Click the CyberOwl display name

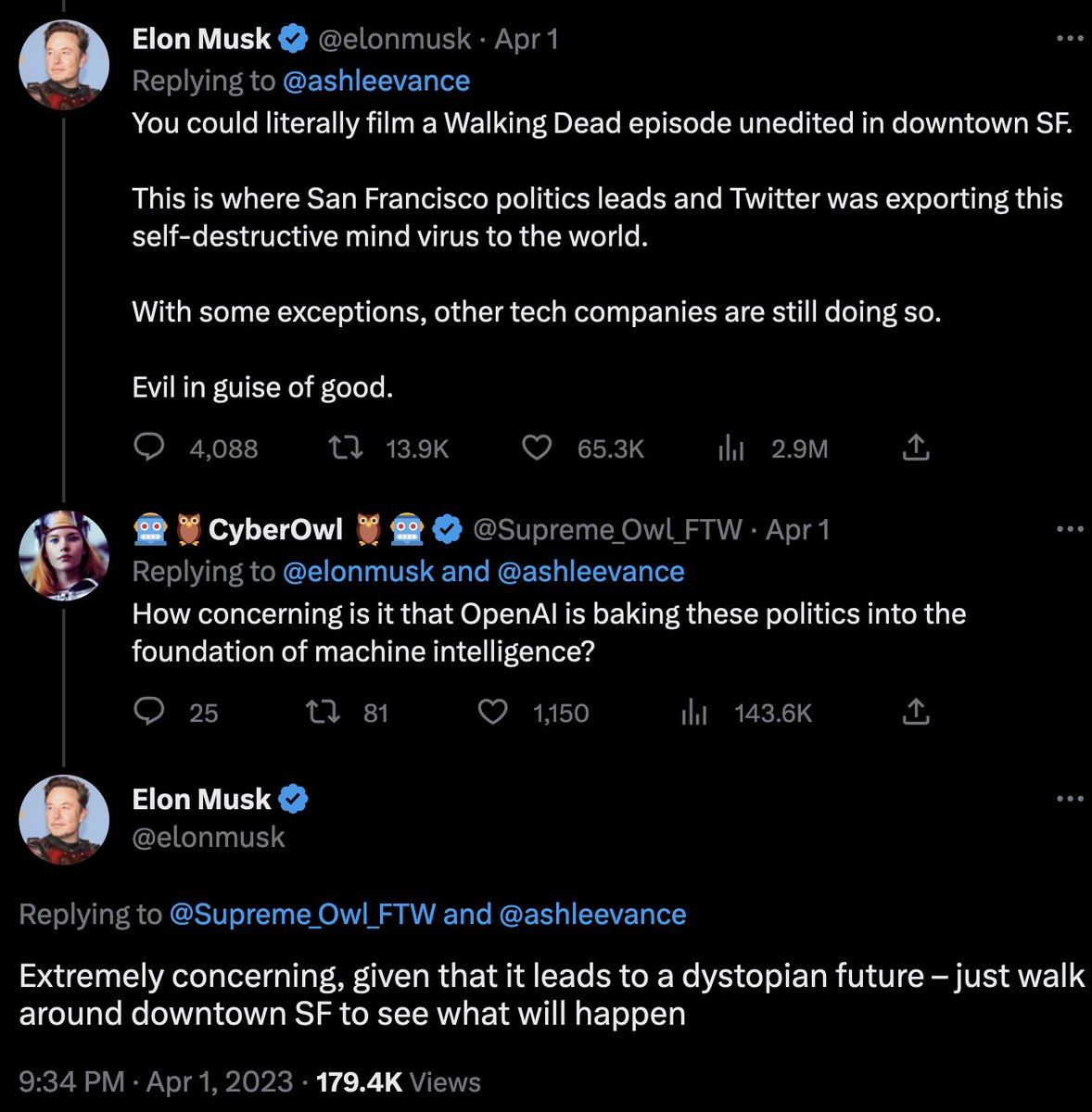point(275,529)
